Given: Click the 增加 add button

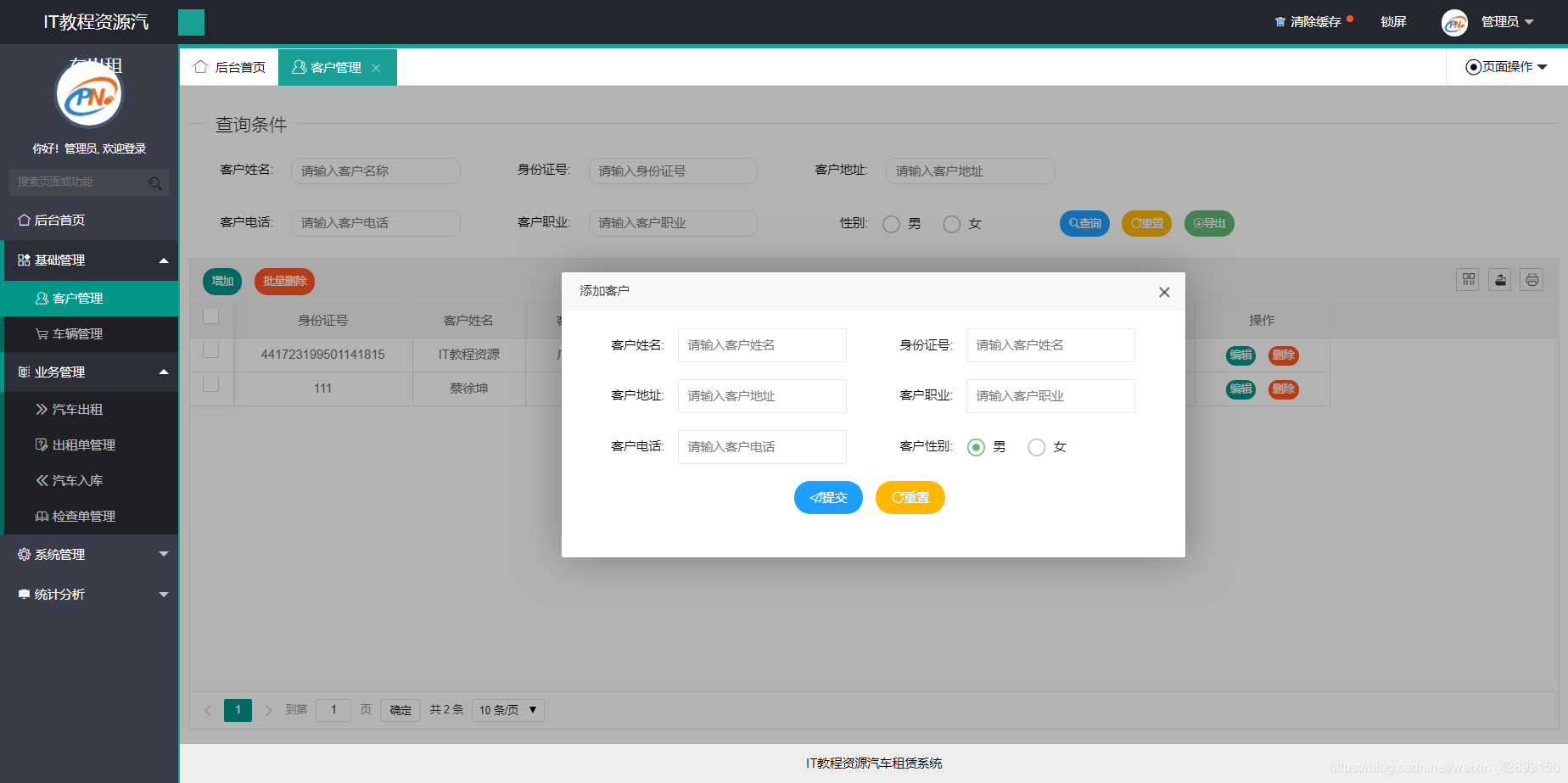Looking at the screenshot, I should point(222,281).
